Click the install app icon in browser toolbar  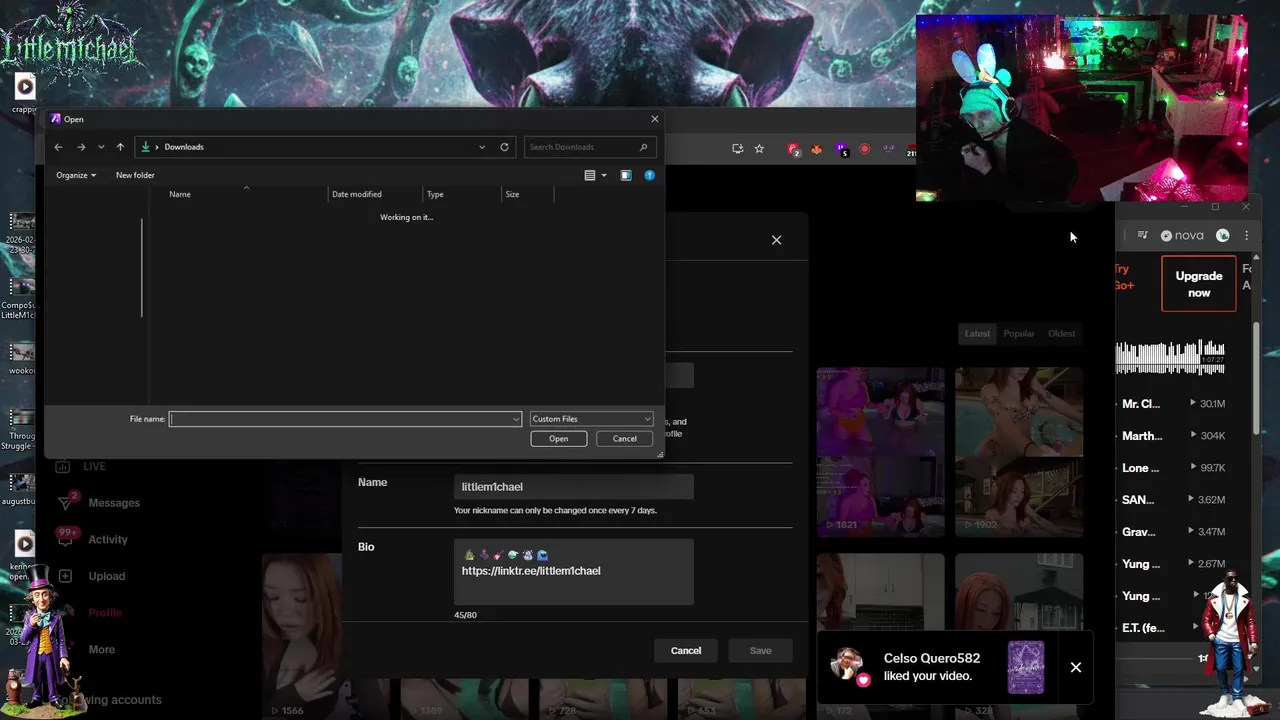[737, 149]
